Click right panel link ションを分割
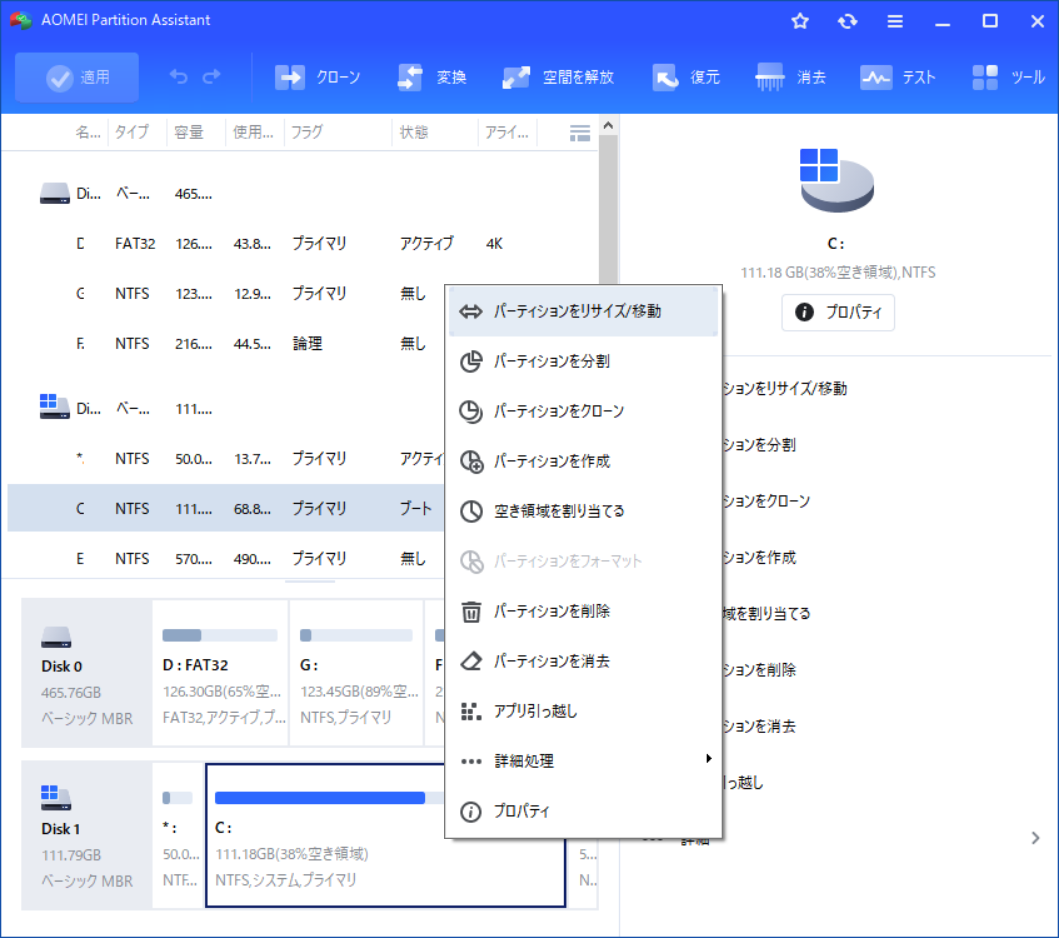The height and width of the screenshot is (938, 1059). pyautogui.click(x=759, y=445)
